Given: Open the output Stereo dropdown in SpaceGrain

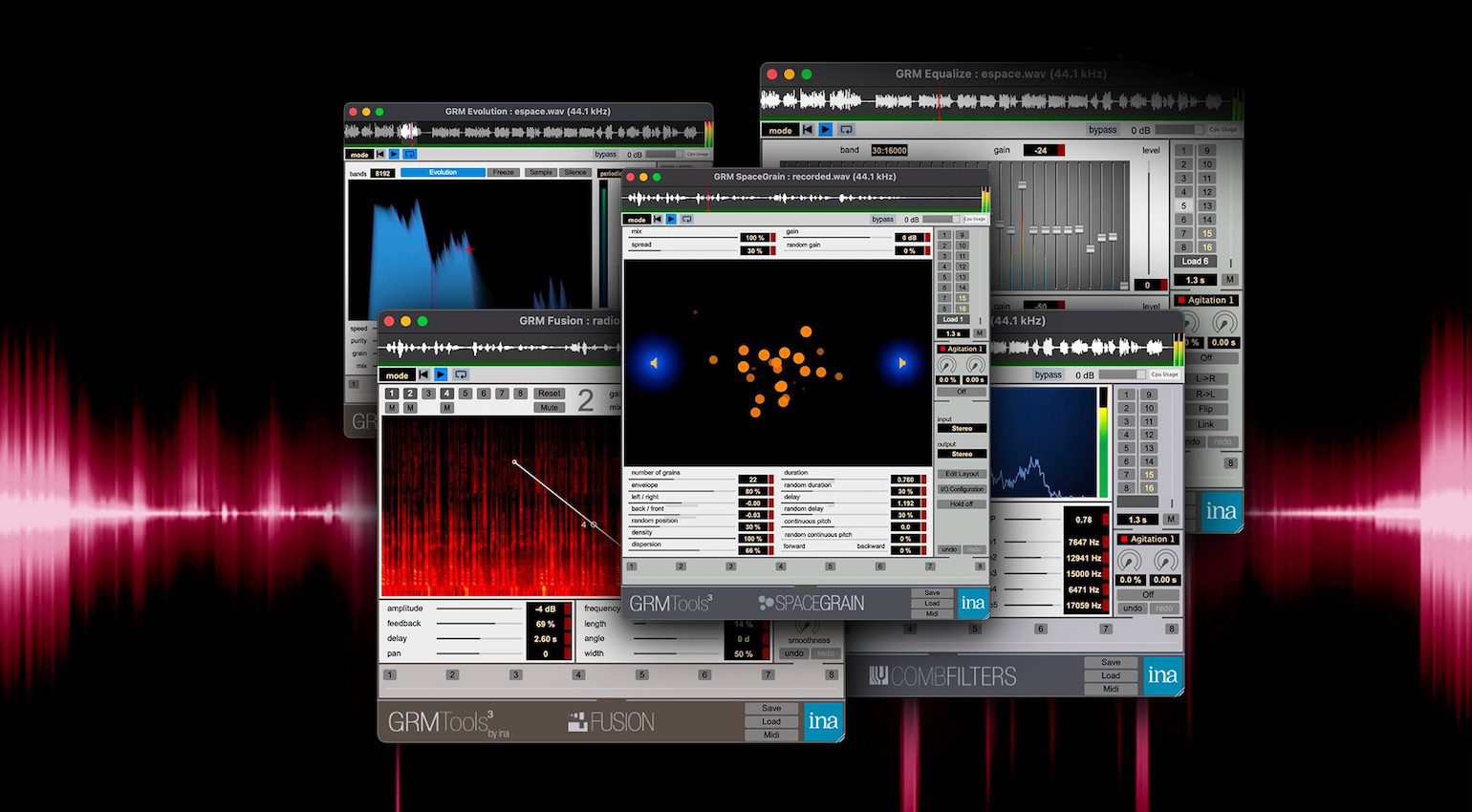Looking at the screenshot, I should 962,454.
